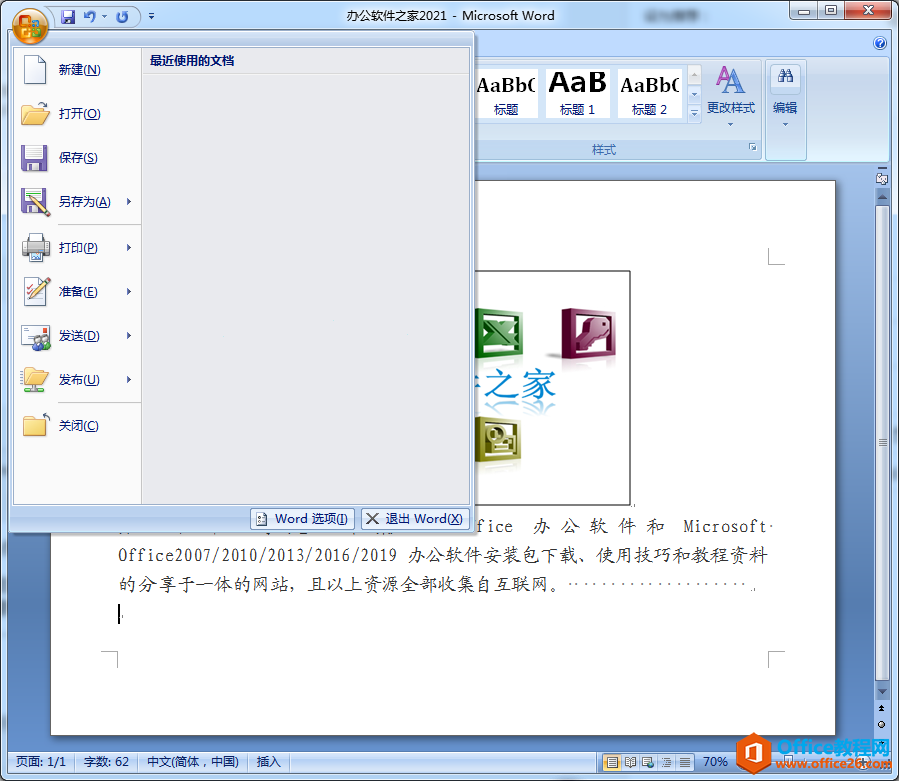Screen dimensions: 899x781
Task: Click the Redo icon in Quick Access Toolbar
Action: click(x=122, y=17)
